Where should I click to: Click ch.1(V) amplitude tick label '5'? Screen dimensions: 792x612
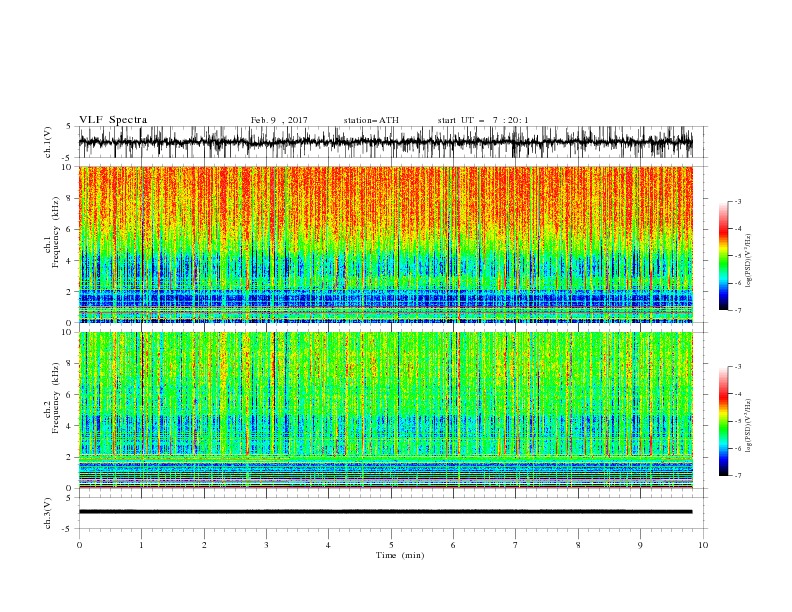point(69,126)
